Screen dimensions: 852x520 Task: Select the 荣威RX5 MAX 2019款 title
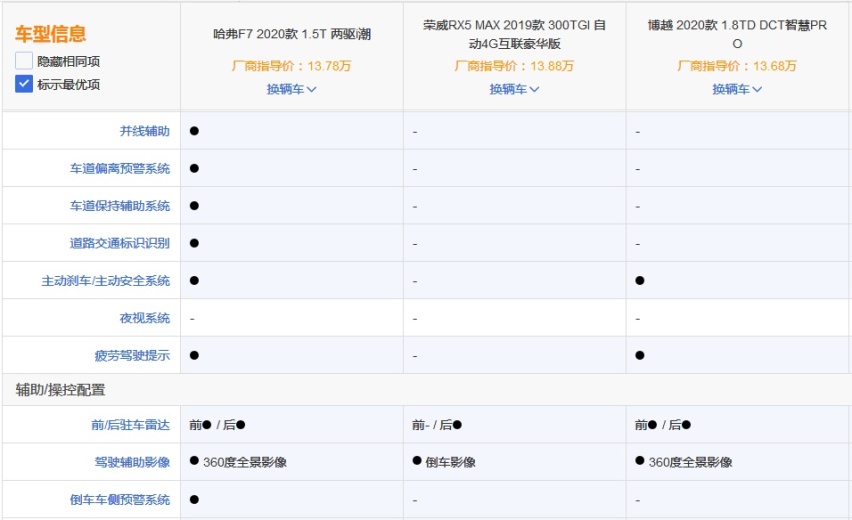point(515,34)
